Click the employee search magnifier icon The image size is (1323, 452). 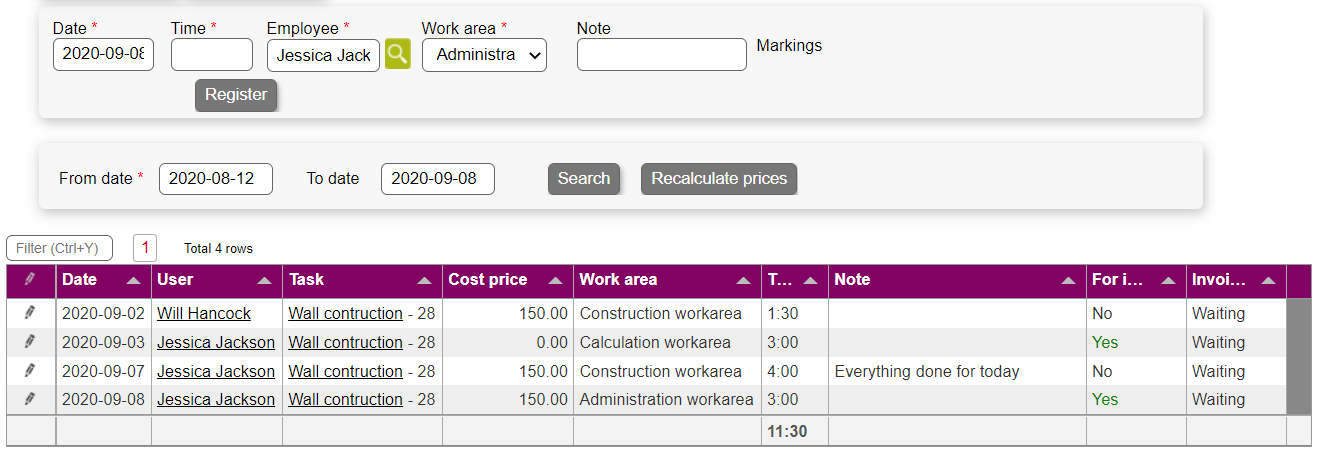pos(398,54)
